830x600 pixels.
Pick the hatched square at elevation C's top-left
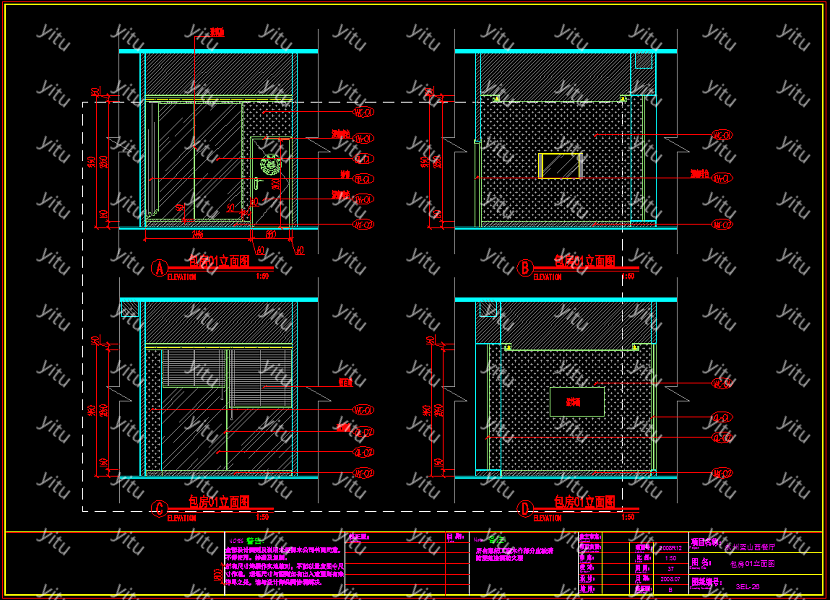tap(129, 309)
